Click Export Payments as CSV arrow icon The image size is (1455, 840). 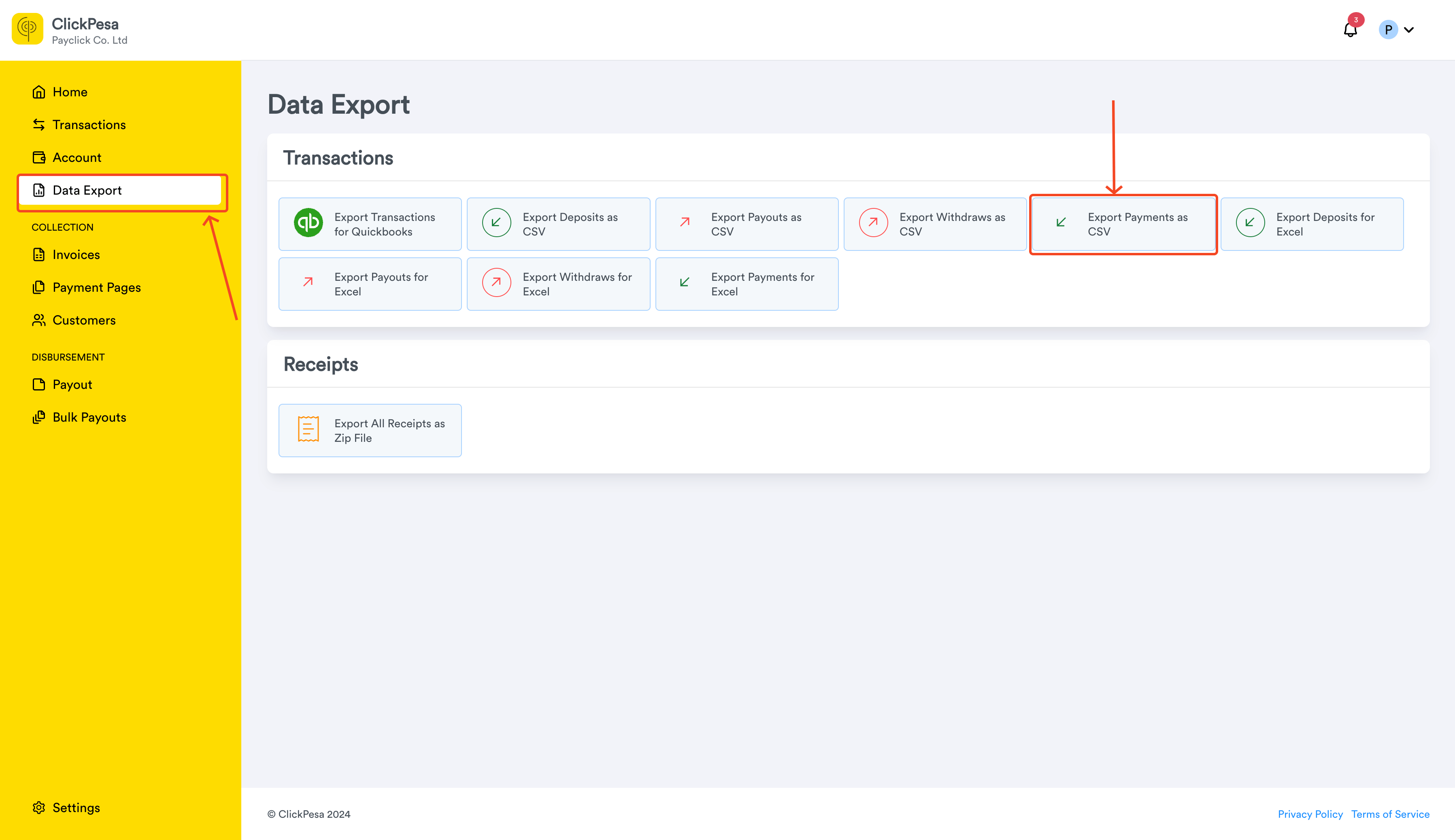[1061, 222]
